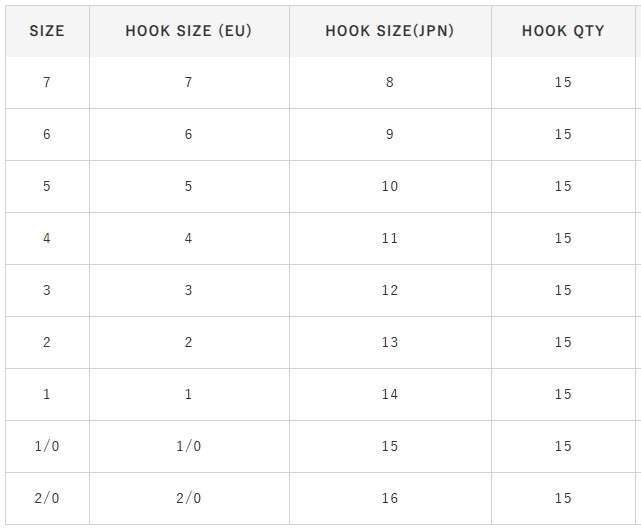Click 2/0 in the SIZE column
641x531 pixels.
(47, 498)
